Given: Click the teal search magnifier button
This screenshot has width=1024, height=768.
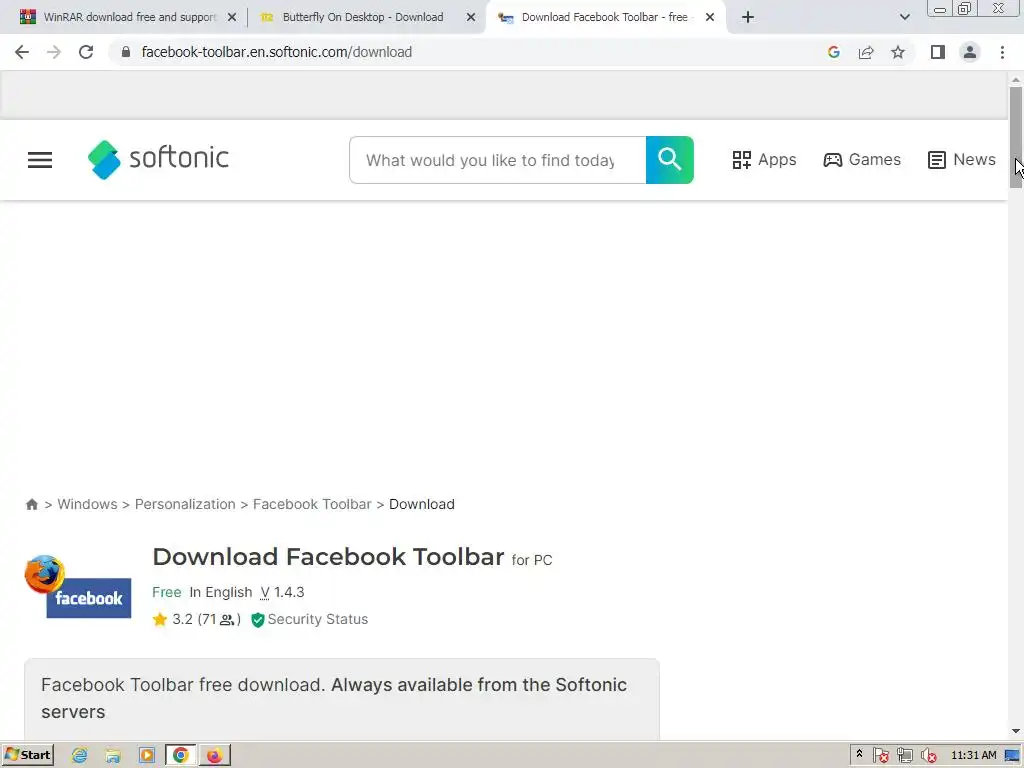Looking at the screenshot, I should tap(669, 160).
